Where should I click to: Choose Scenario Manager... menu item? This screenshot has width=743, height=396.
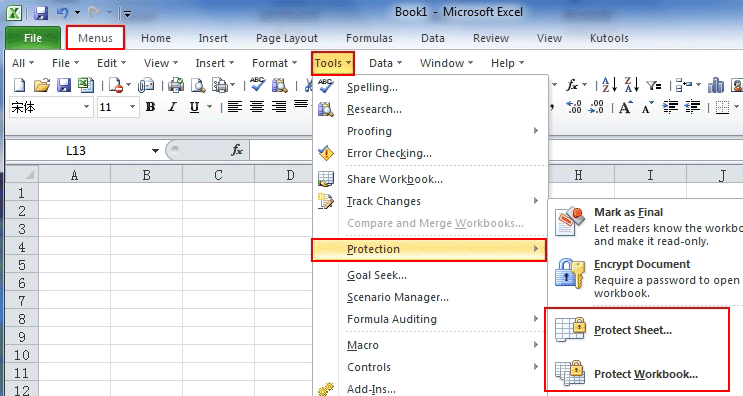pos(430,297)
